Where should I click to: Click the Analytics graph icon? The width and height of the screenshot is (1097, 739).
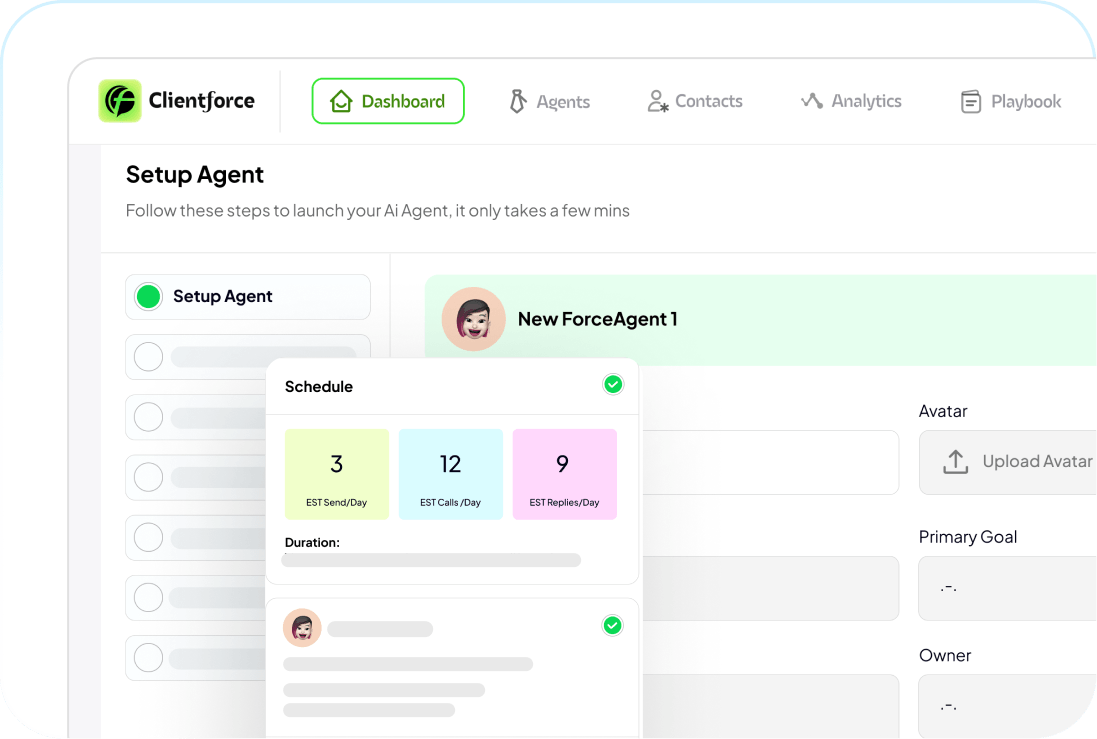811,101
